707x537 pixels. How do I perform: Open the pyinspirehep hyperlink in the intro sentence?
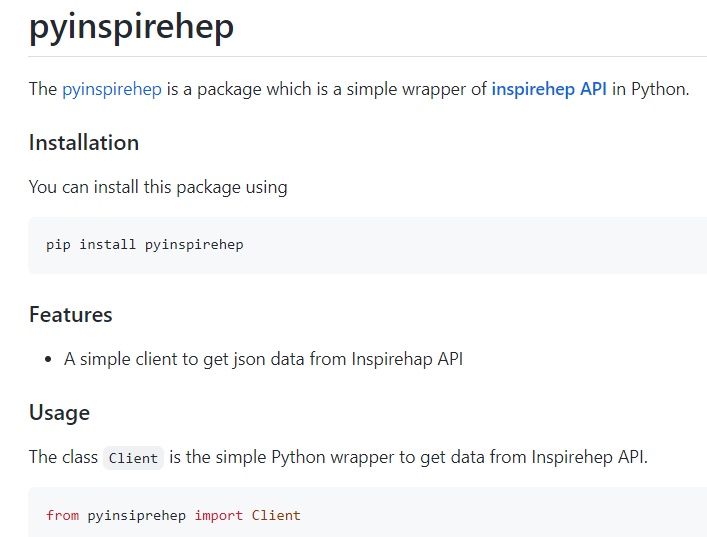112,89
